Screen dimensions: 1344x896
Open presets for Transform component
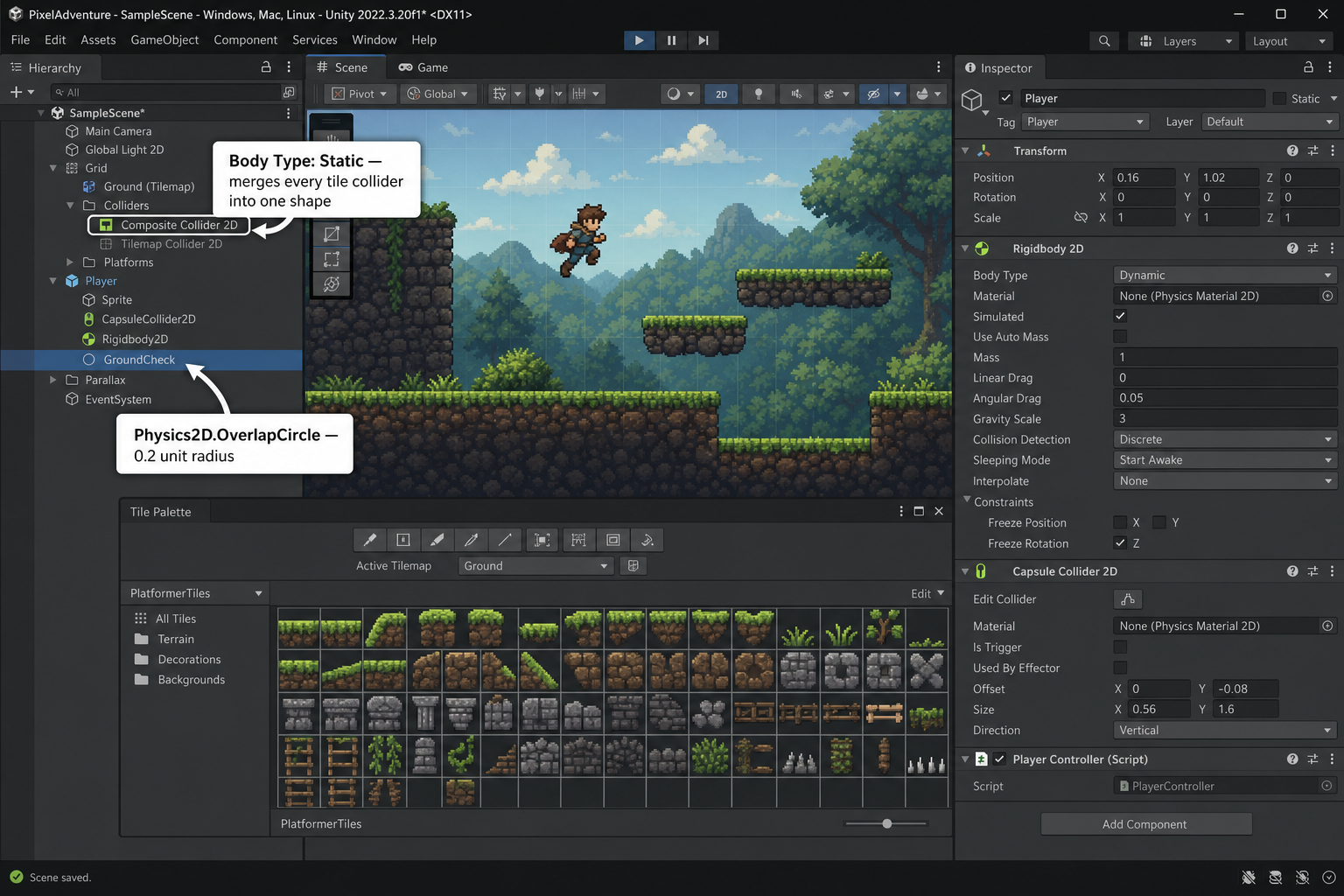pos(1312,150)
